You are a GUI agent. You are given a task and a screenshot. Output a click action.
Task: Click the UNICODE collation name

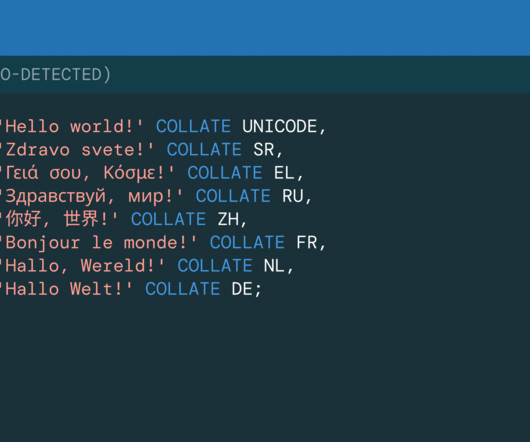pos(279,127)
